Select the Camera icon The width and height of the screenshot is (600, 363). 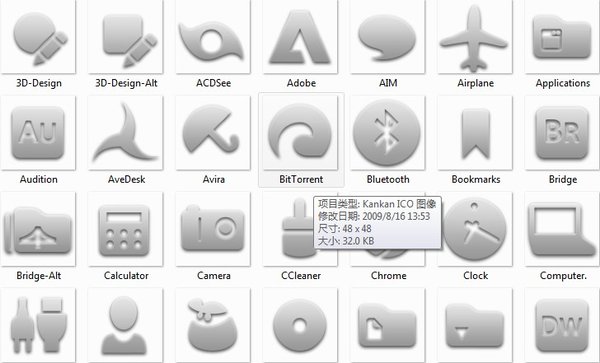213,229
